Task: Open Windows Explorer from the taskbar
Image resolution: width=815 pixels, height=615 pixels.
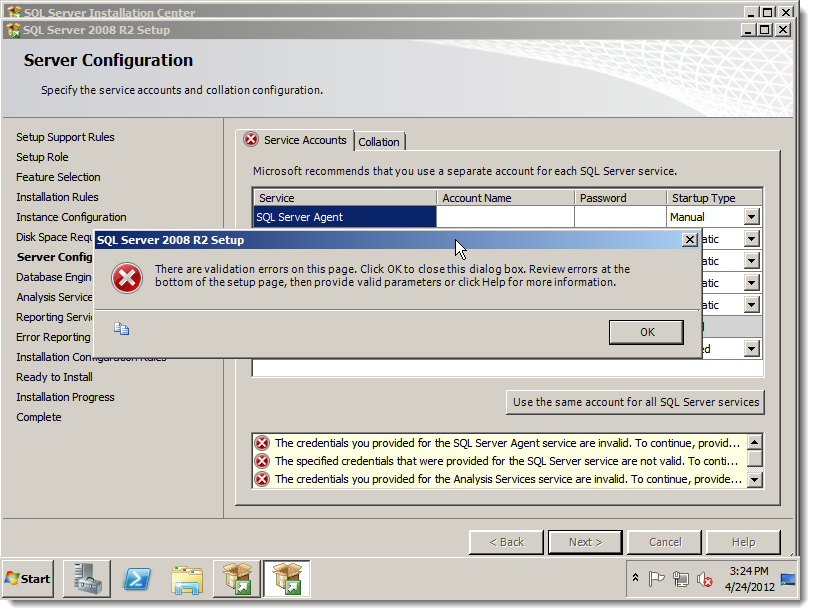Action: (187, 579)
